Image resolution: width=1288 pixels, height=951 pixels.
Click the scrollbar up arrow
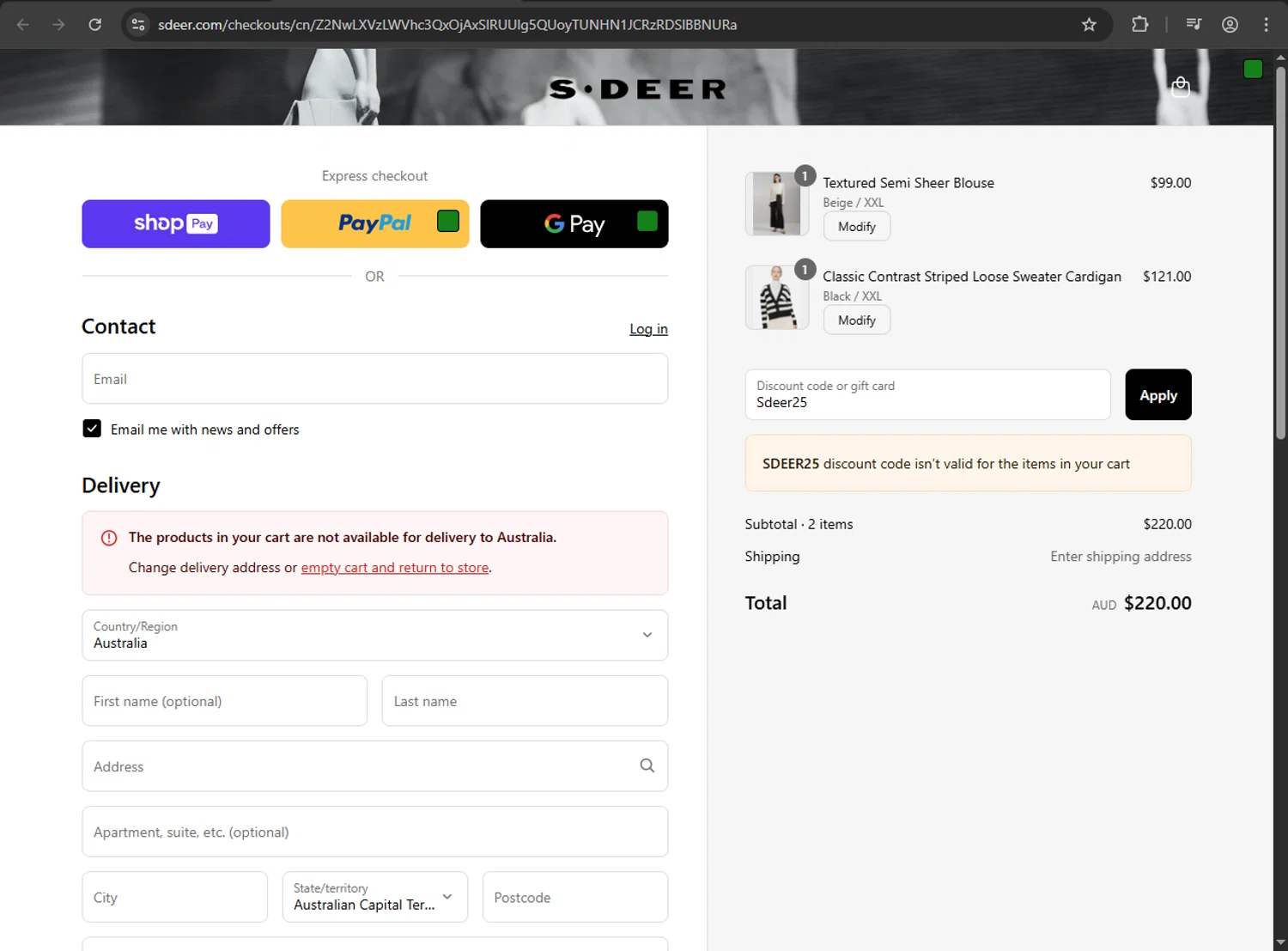tap(1280, 58)
